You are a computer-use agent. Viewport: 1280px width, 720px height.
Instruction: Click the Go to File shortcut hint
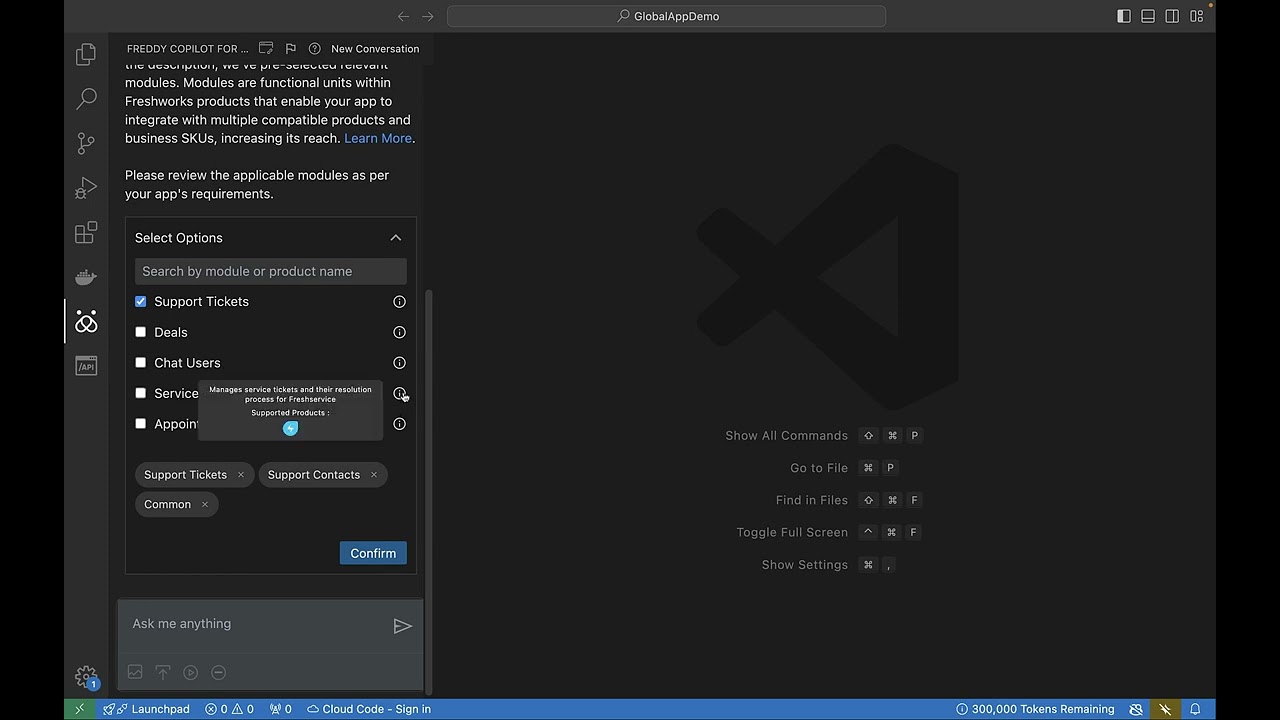[x=843, y=468]
